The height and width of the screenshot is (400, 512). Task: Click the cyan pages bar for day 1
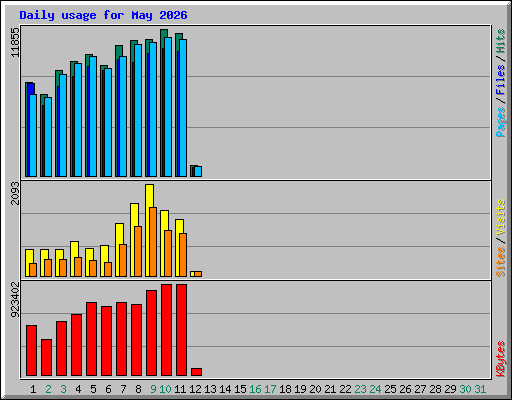pyautogui.click(x=33, y=135)
